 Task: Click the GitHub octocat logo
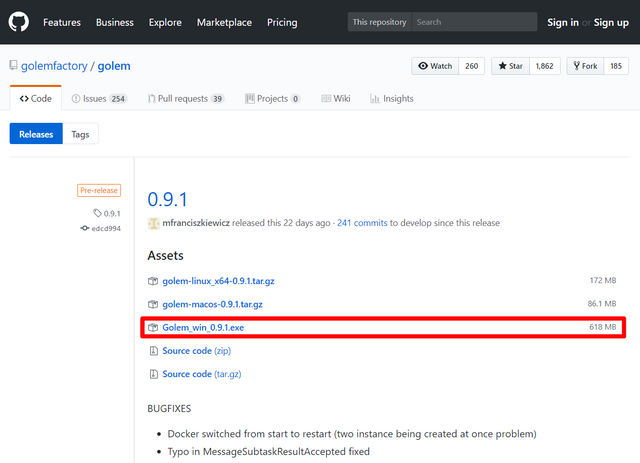(19, 22)
